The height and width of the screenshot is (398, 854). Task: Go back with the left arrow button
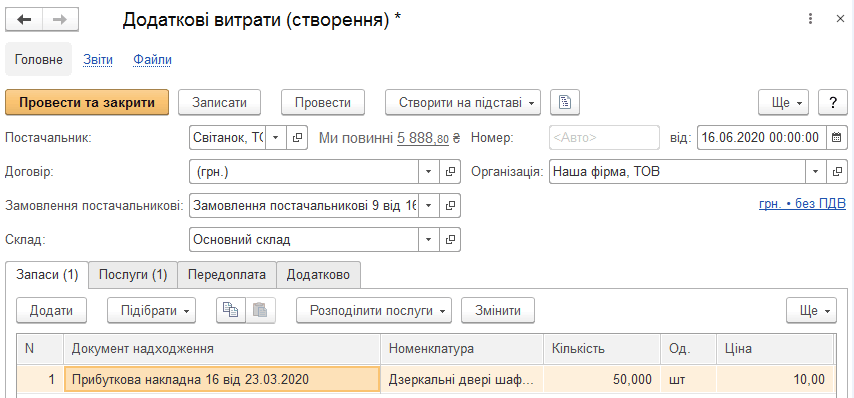pos(24,20)
